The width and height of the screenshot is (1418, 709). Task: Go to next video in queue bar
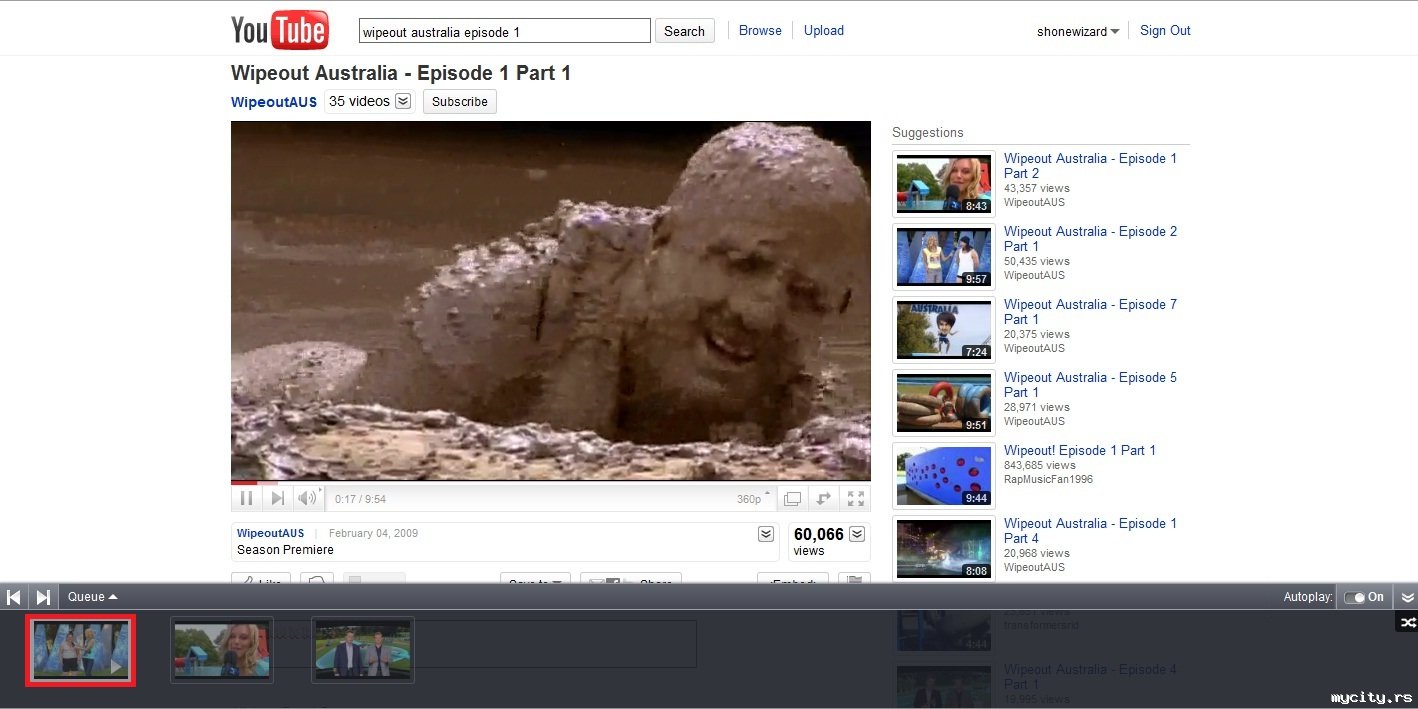[43, 597]
